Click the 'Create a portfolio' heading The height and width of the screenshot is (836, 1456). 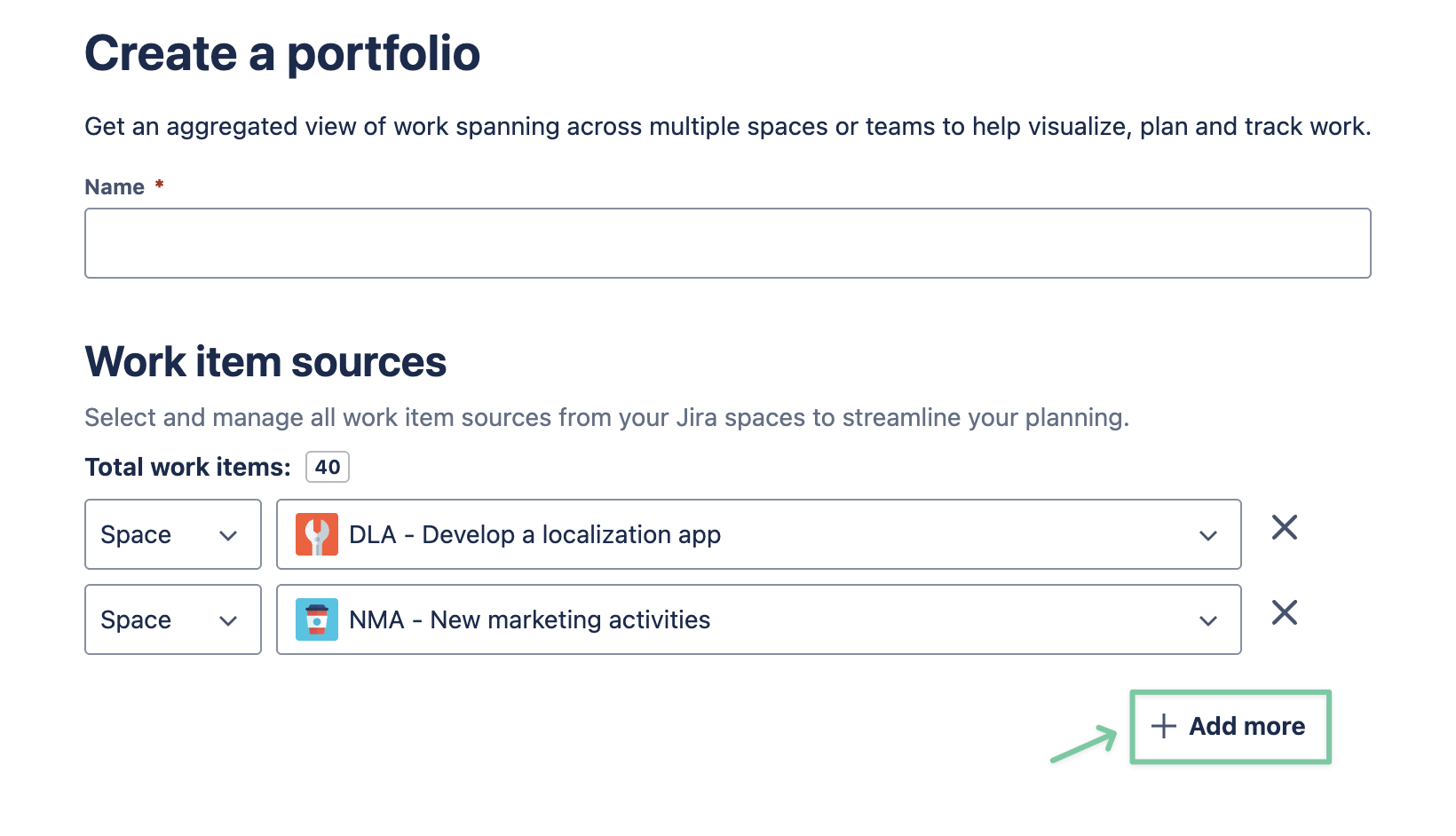tap(282, 53)
